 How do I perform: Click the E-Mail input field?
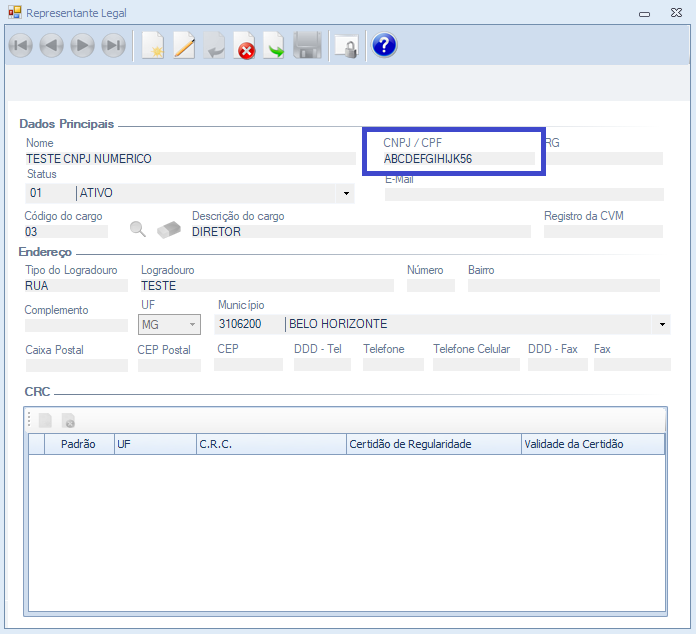(523, 194)
